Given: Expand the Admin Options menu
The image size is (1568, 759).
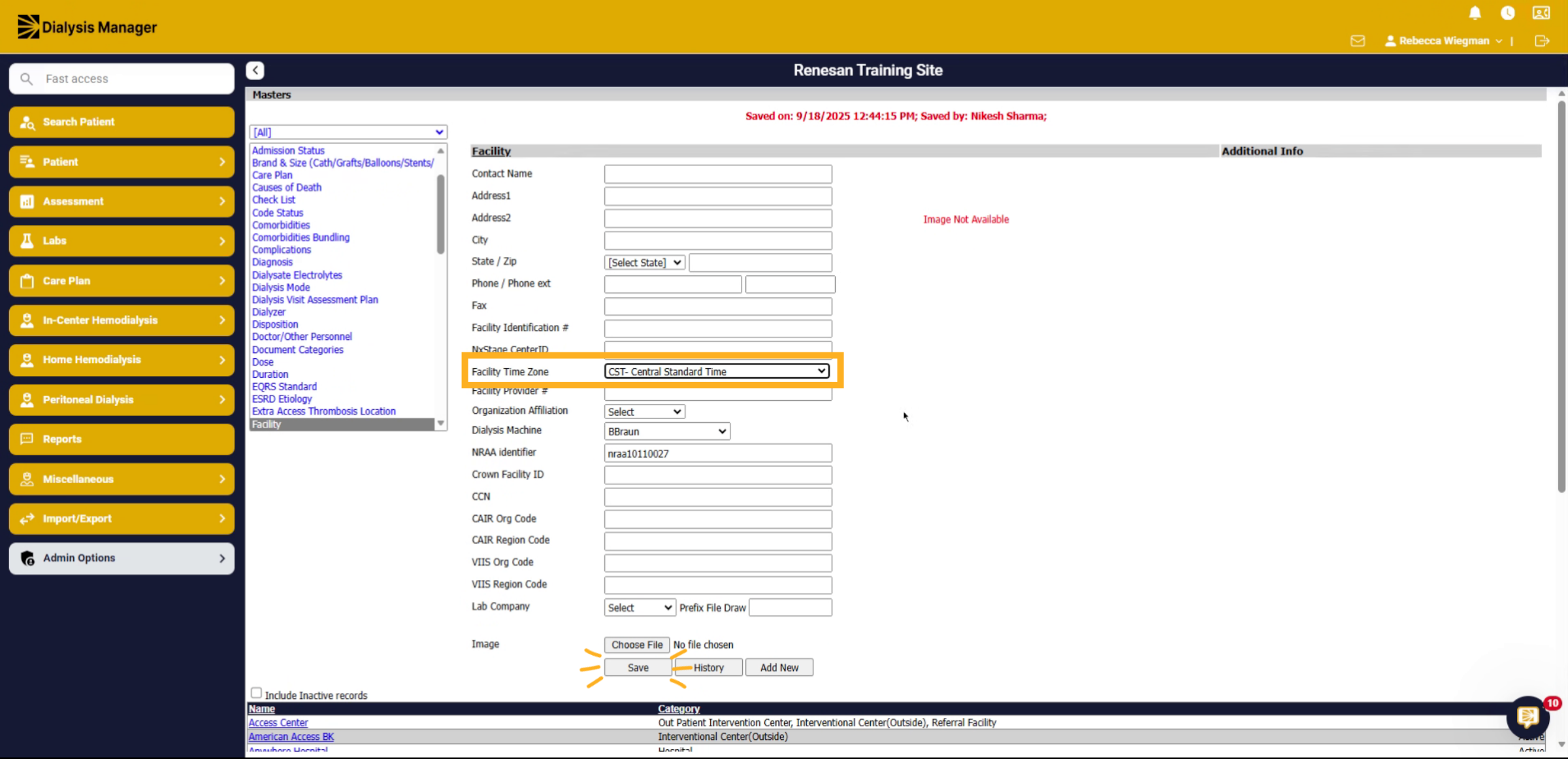Looking at the screenshot, I should click(122, 558).
